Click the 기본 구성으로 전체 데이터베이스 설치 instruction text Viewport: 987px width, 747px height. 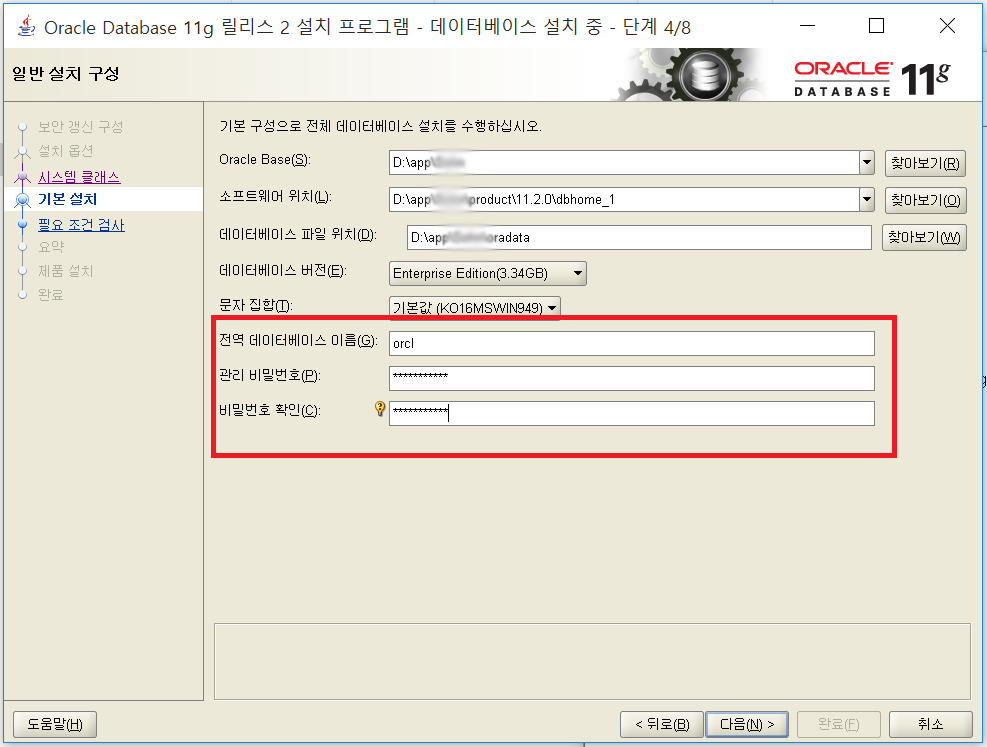coord(380,126)
